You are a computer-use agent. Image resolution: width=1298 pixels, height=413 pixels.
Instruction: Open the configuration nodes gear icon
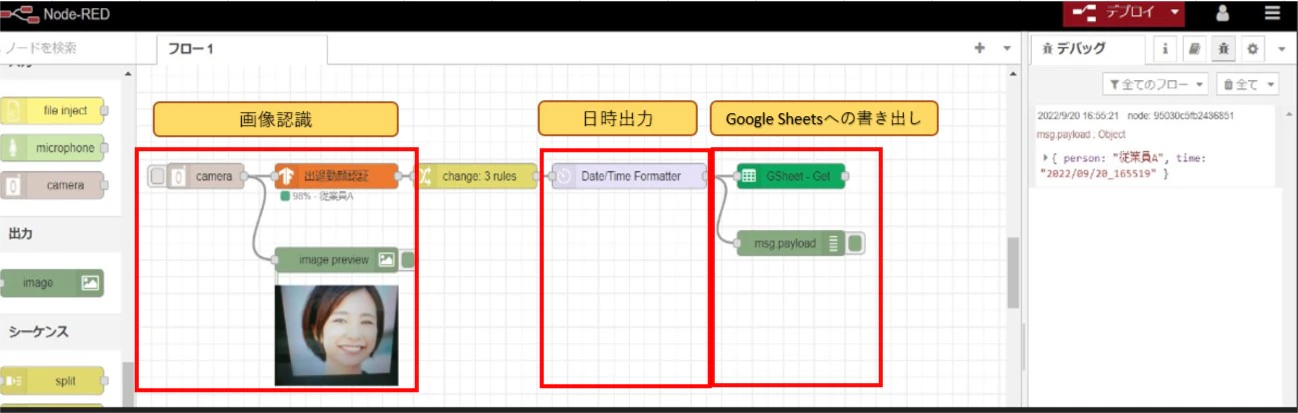click(1251, 48)
